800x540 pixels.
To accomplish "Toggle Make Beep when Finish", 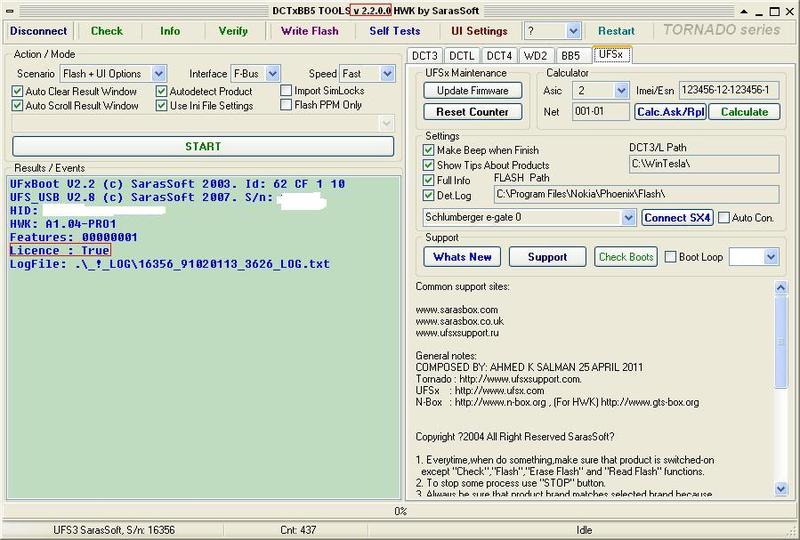I will pos(429,151).
